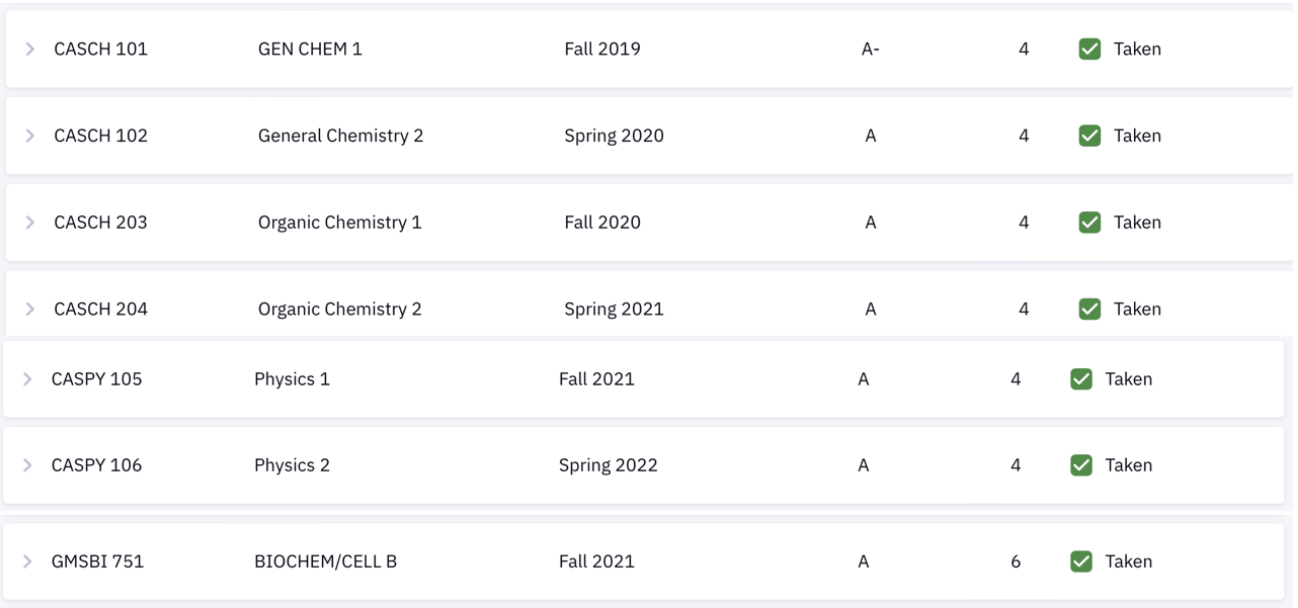Expand the CASCH 101 course row
Viewport: 1298px width, 608px height.
[30, 49]
